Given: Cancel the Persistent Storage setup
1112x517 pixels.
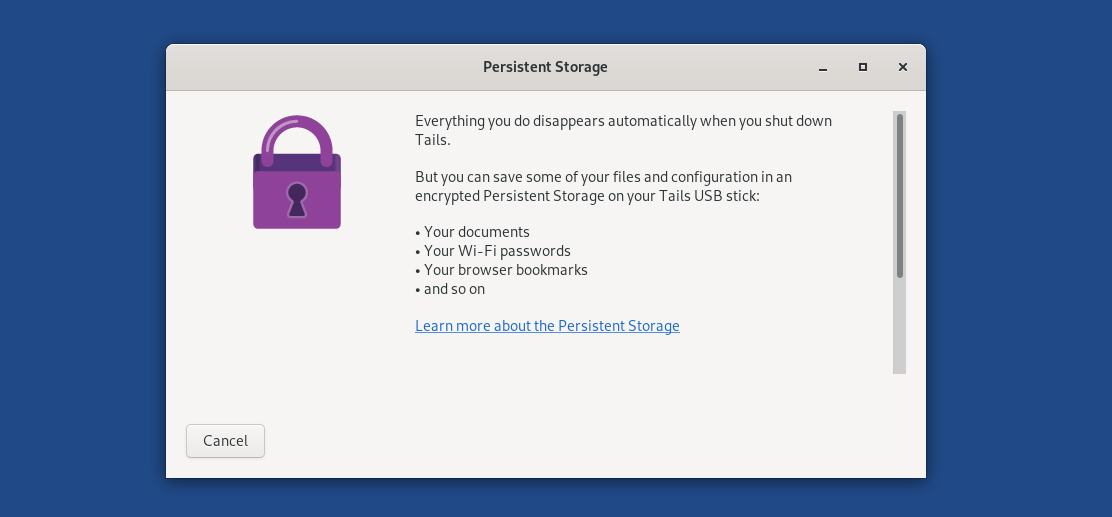Looking at the screenshot, I should 226,441.
